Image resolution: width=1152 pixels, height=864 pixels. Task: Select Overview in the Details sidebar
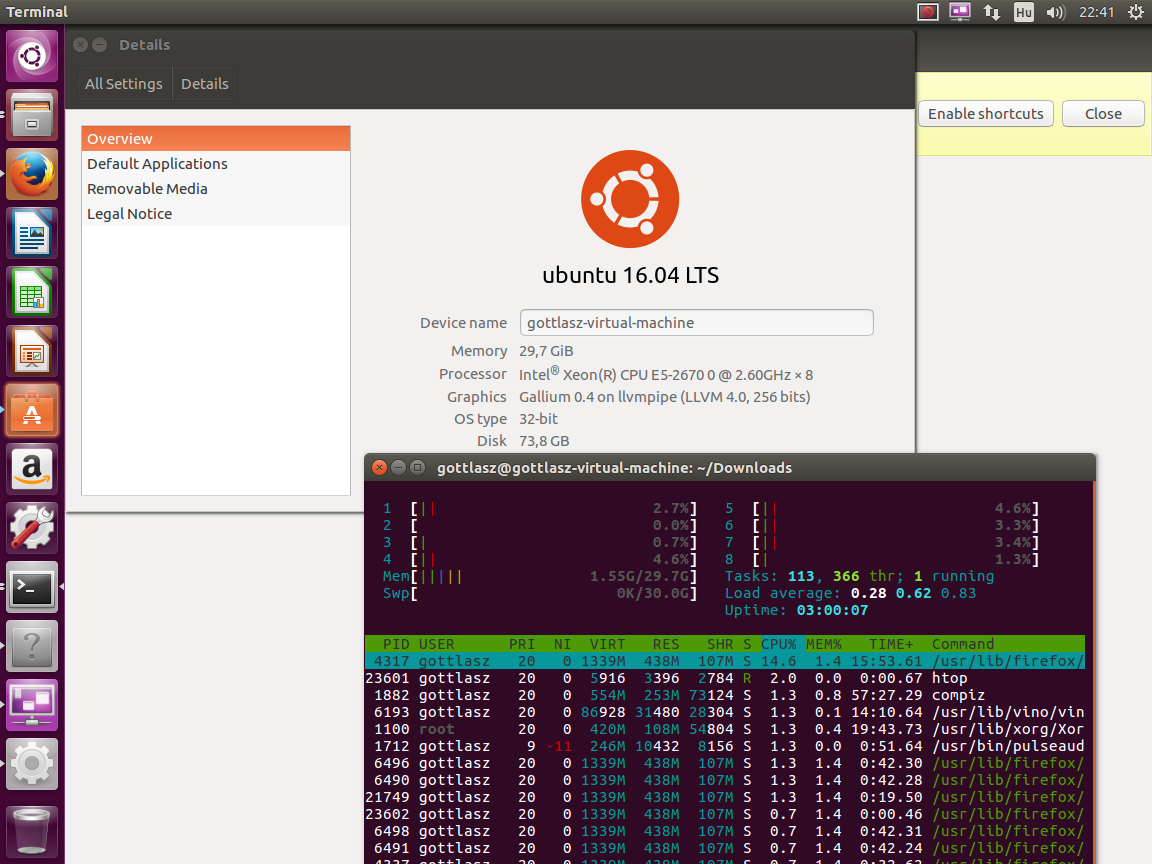pyautogui.click(x=215, y=139)
